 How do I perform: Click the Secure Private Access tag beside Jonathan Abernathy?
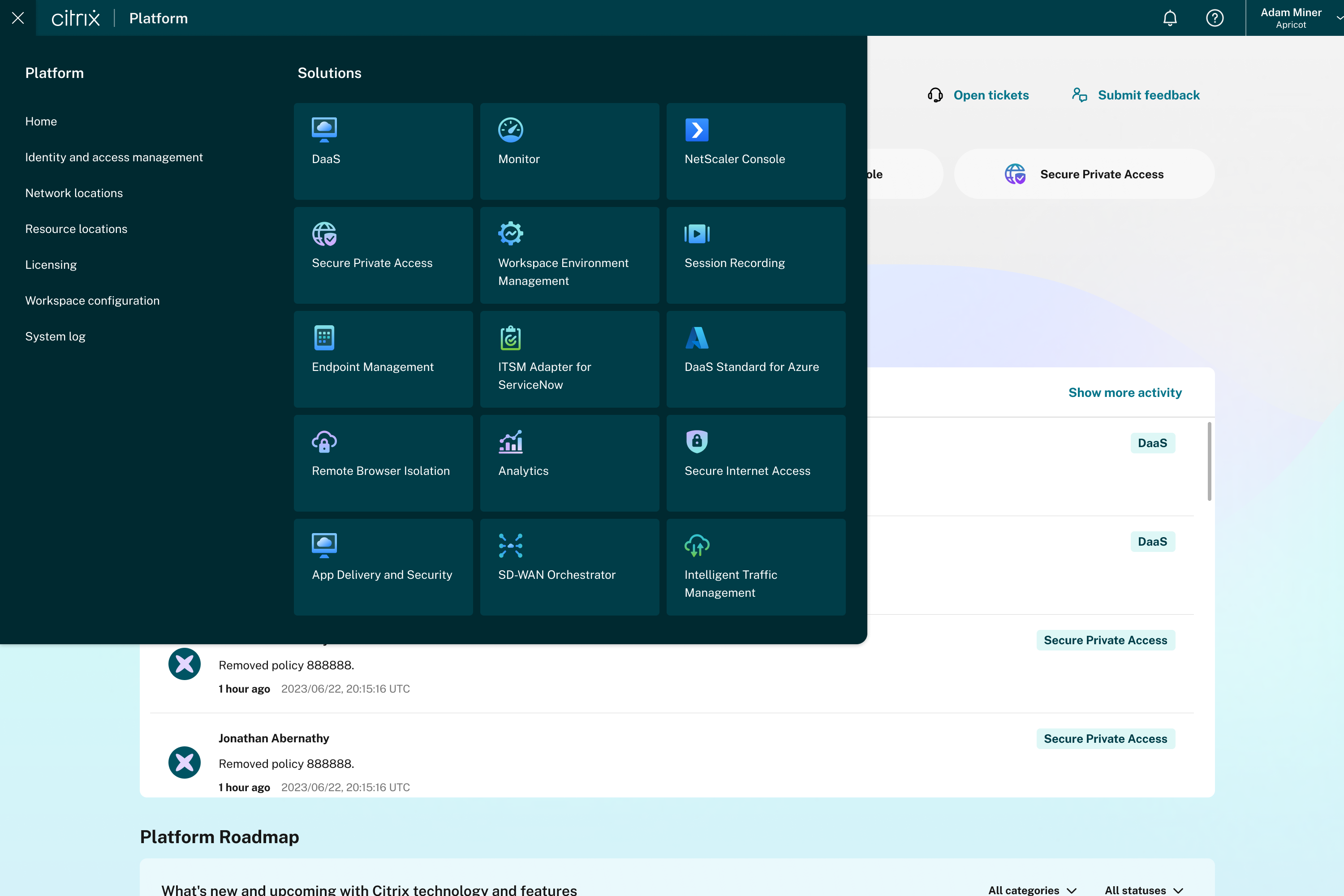[x=1105, y=738]
